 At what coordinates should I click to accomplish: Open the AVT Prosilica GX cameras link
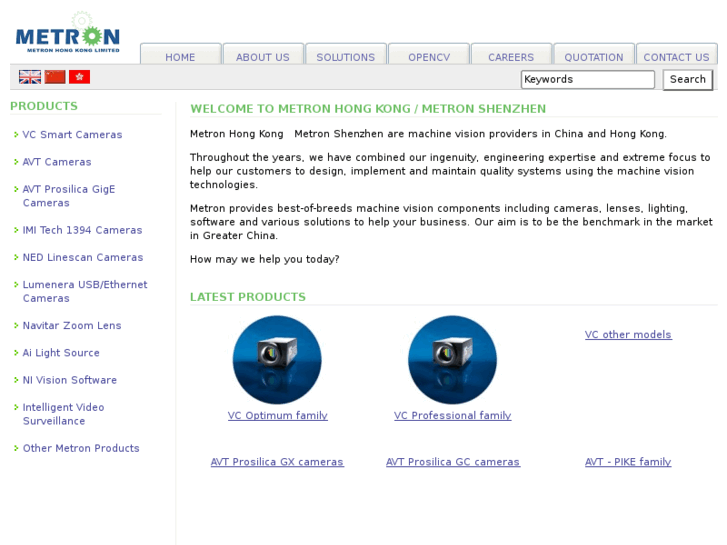(x=277, y=462)
